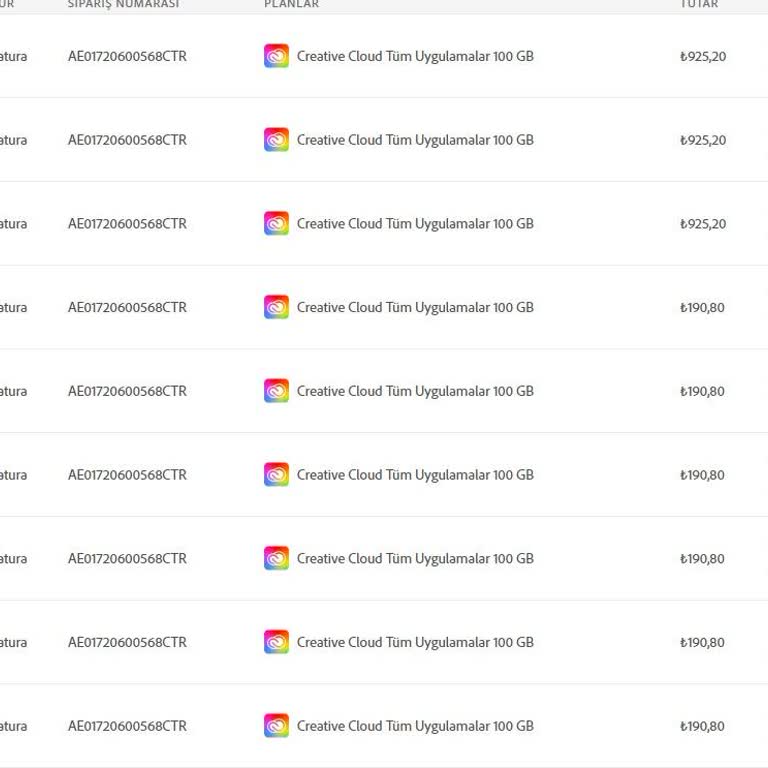Screen dimensions: 768x768
Task: Click the Fatura label in the fourth row
Action: 13,308
